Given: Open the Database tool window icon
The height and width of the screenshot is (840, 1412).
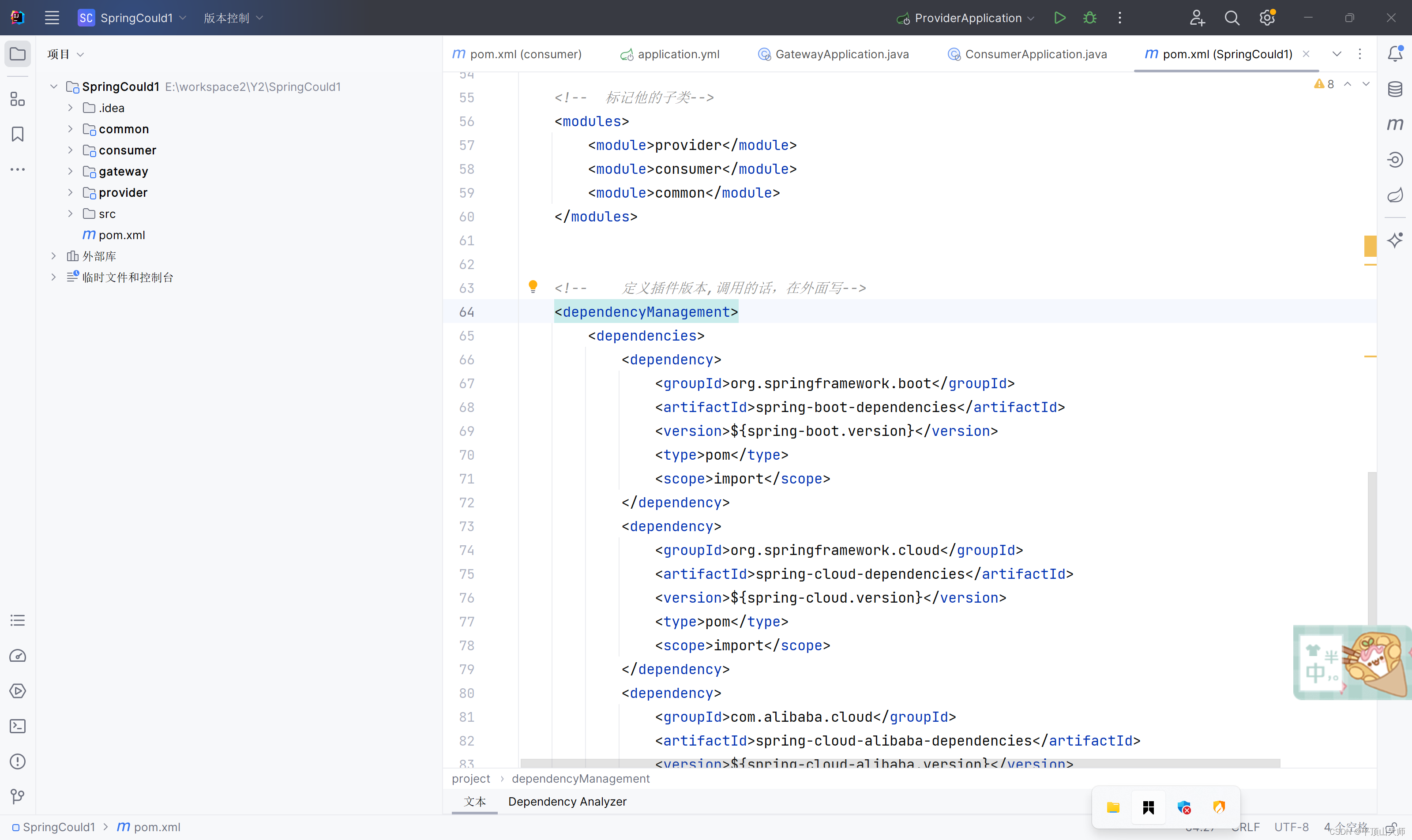Looking at the screenshot, I should coord(1395,89).
